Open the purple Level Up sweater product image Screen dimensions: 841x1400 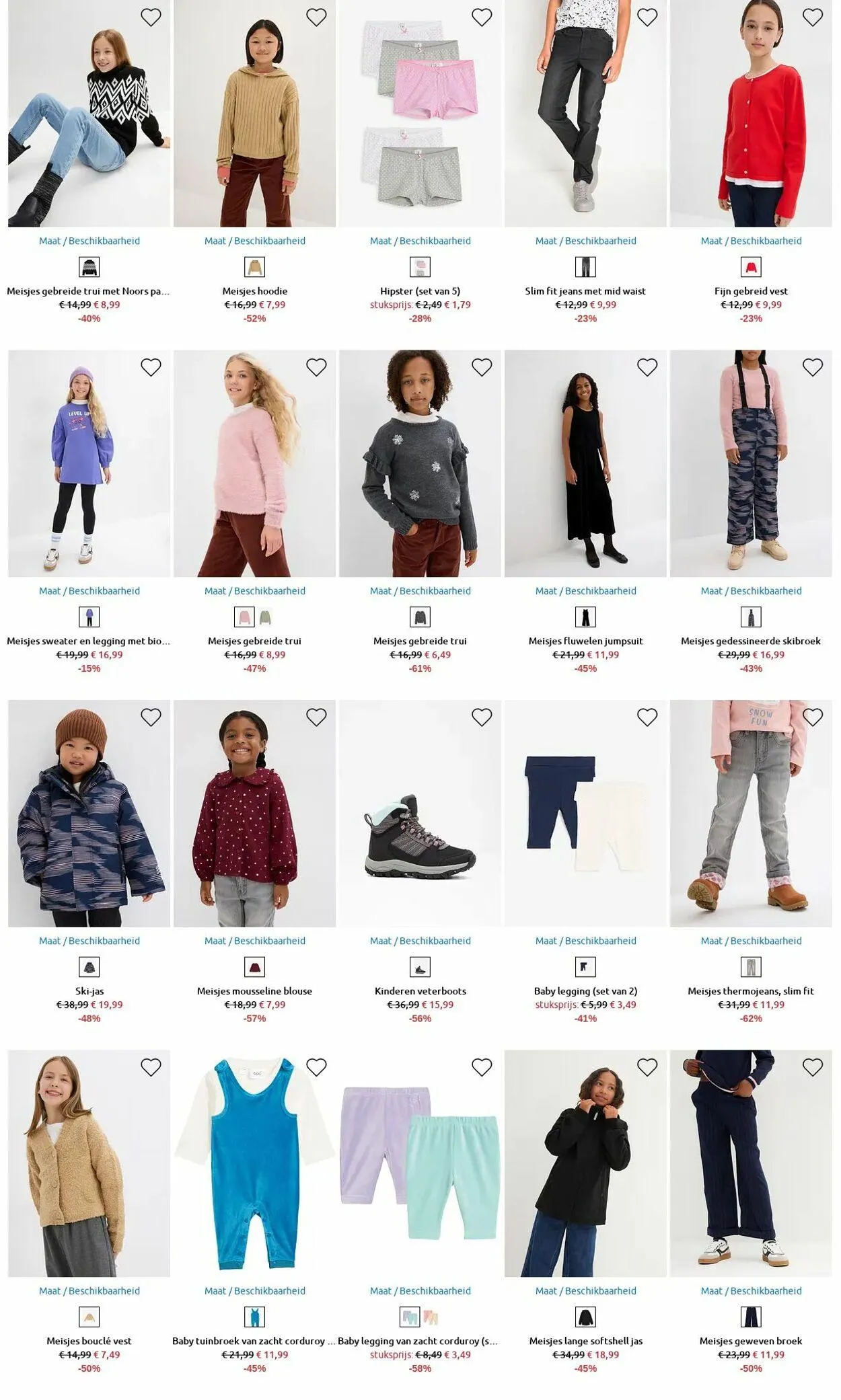pos(89,463)
